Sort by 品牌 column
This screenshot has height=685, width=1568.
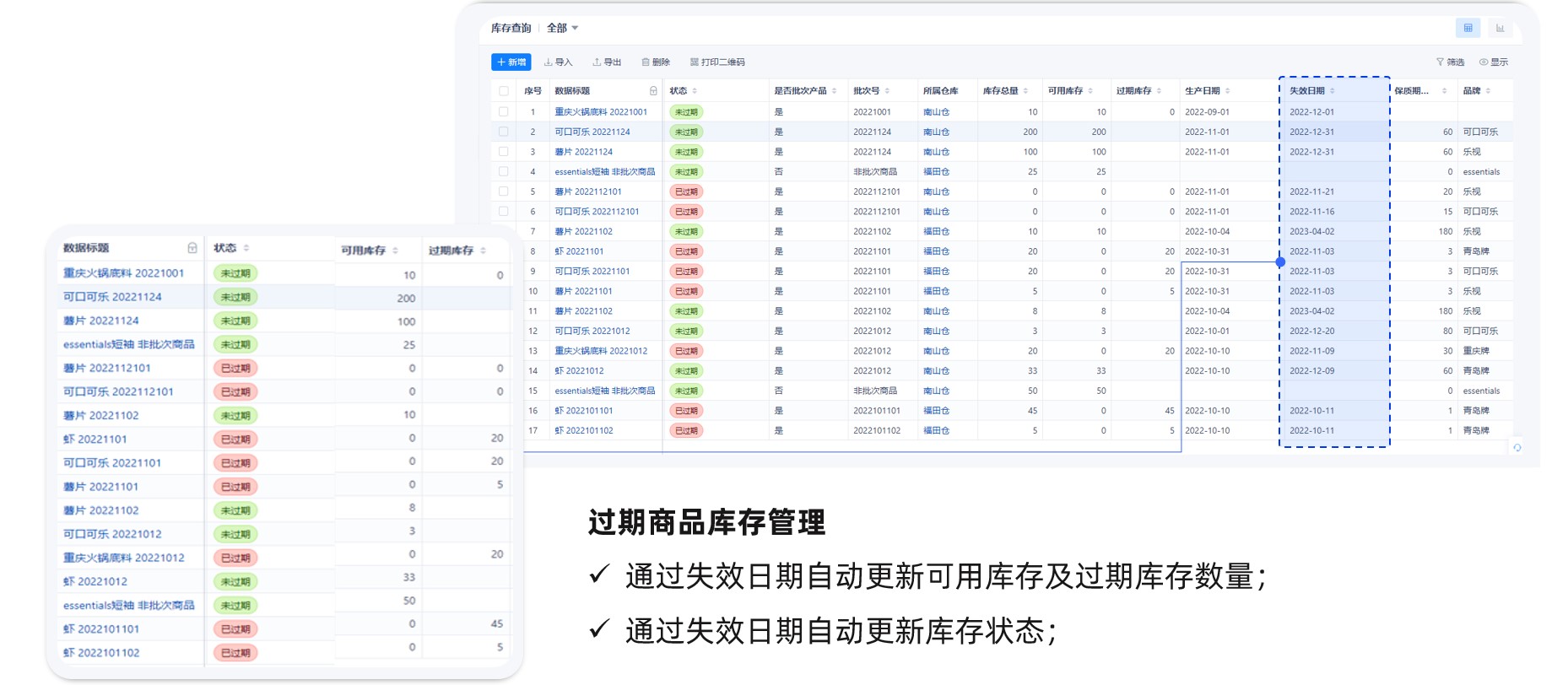pyautogui.click(x=1488, y=91)
